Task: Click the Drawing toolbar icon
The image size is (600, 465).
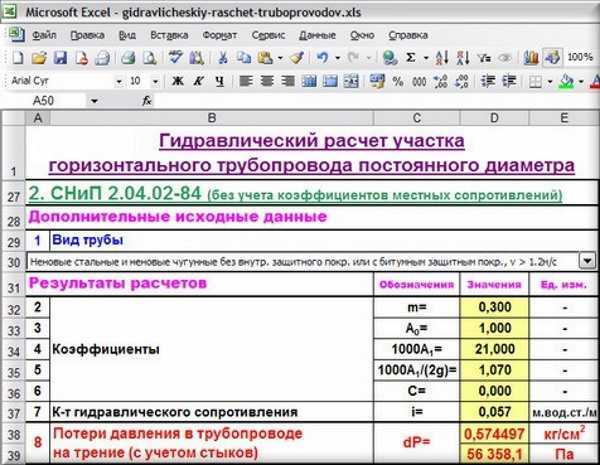Action: point(552,58)
